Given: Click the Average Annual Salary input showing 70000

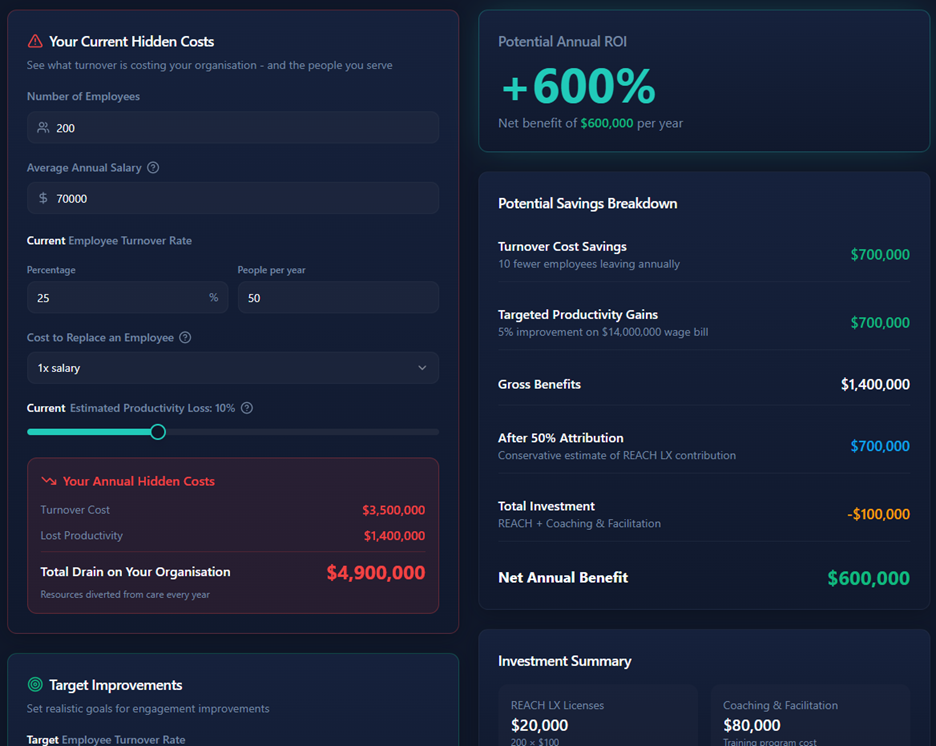Looking at the screenshot, I should pyautogui.click(x=232, y=198).
